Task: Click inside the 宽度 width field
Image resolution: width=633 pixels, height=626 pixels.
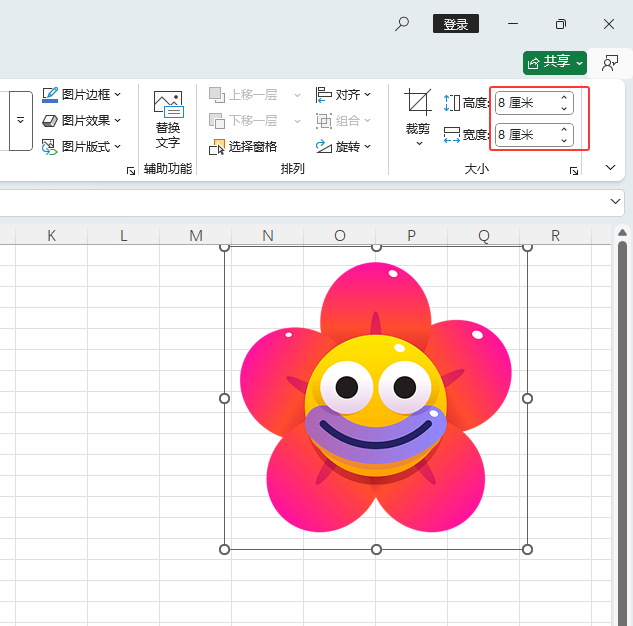Action: 525,134
